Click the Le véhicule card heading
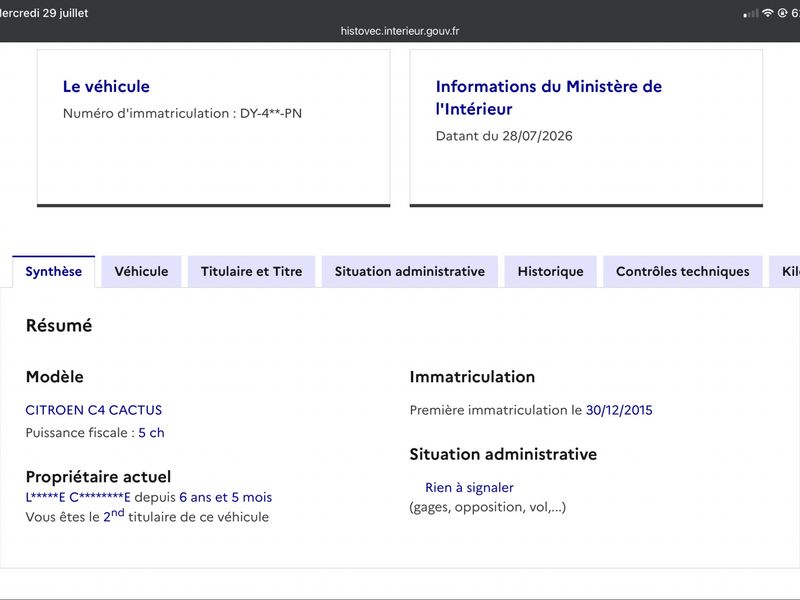Screen dimensions: 800x600 (x=106, y=87)
